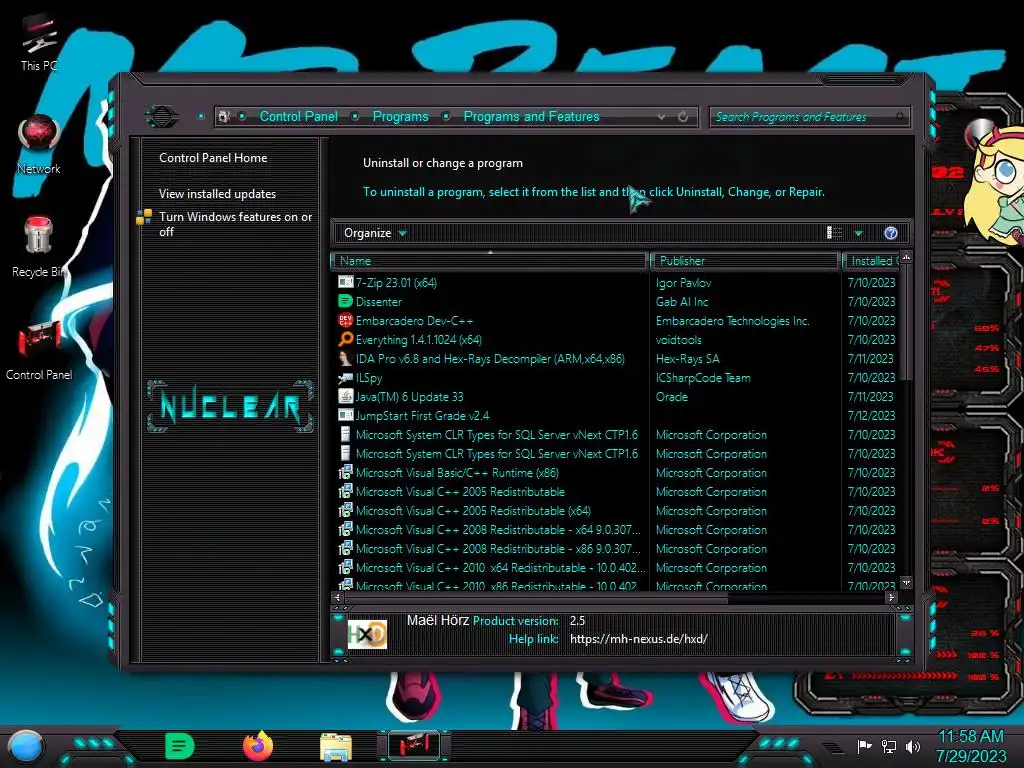Launch Firefox from the taskbar

[x=258, y=746]
